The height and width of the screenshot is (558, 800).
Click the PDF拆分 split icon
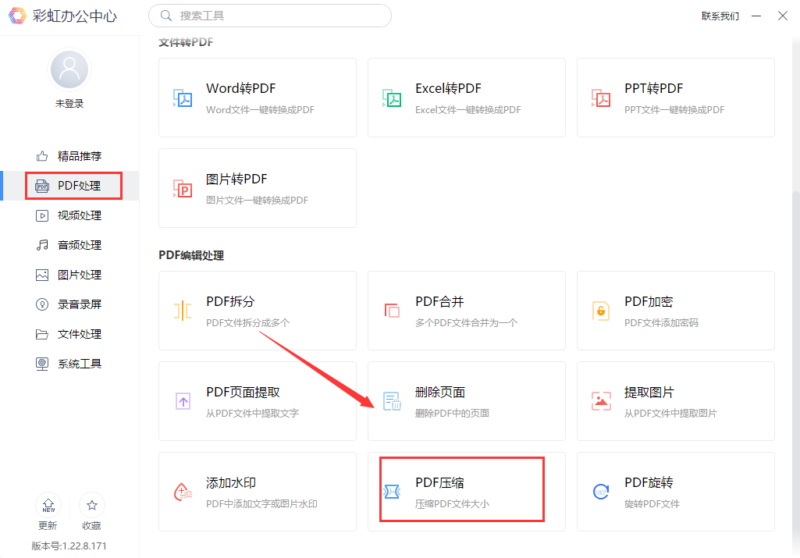[183, 311]
